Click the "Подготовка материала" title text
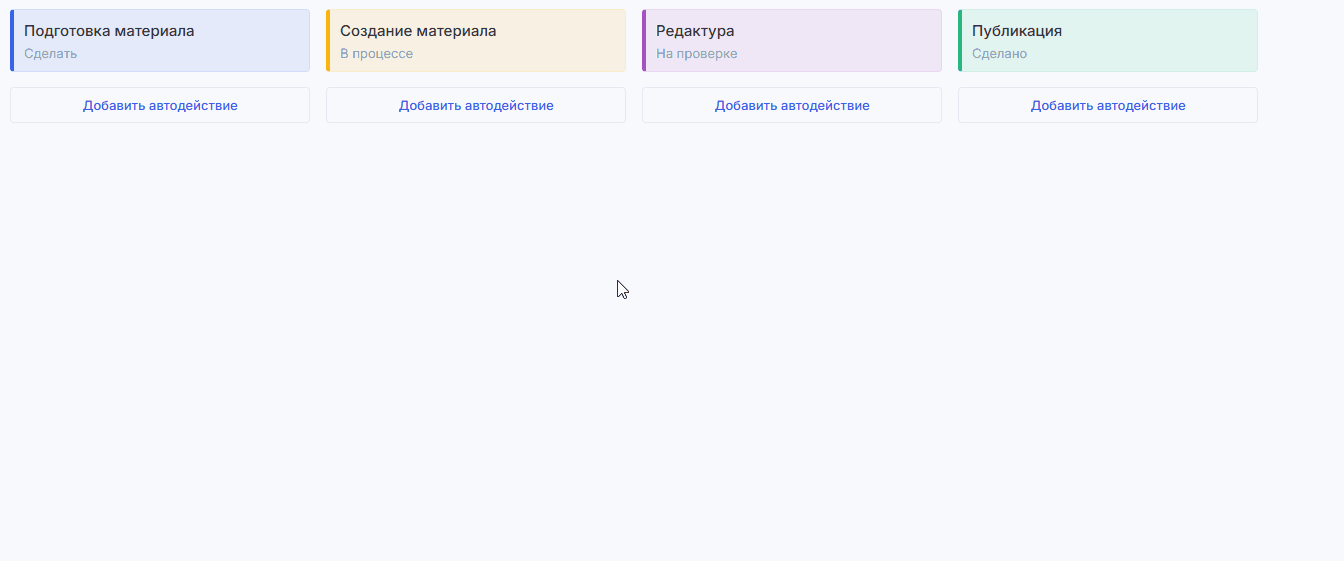Image resolution: width=1344 pixels, height=561 pixels. tap(109, 31)
